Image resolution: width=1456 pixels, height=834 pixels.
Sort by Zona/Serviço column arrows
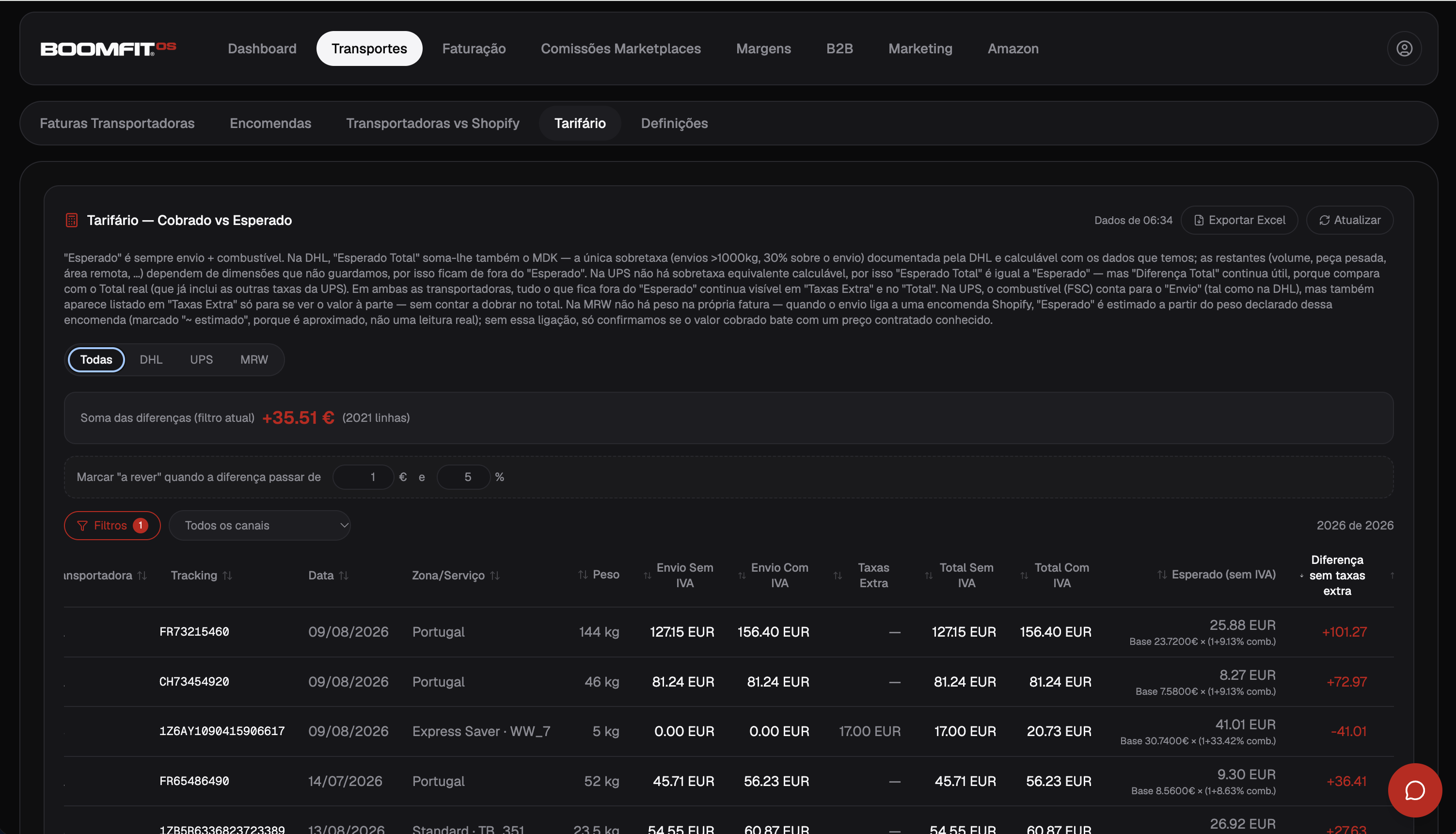pos(495,575)
